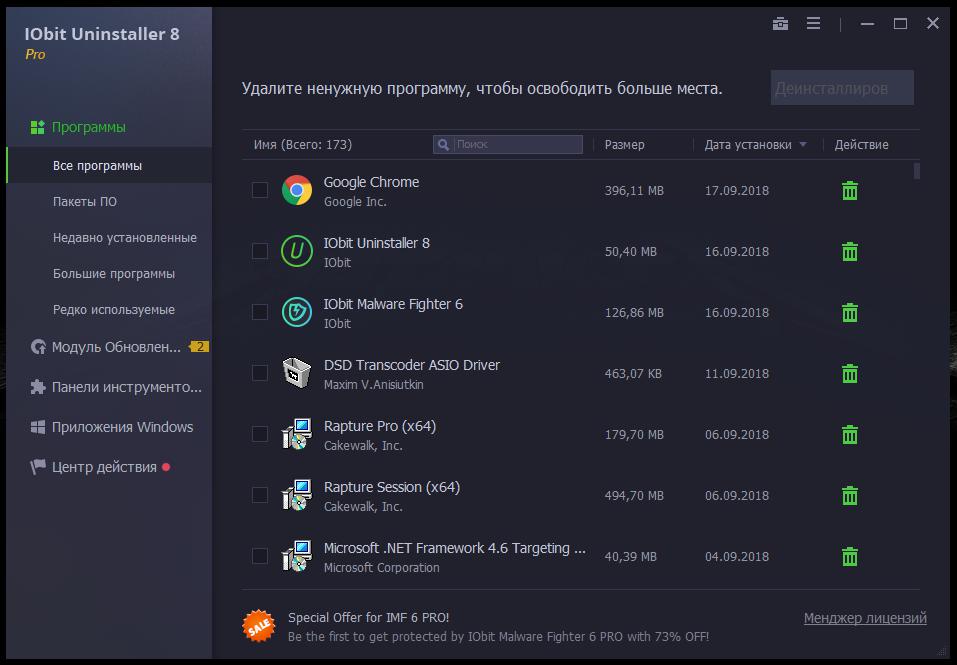
Task: Click trash icon for DSD Transcoder ASIO Driver
Action: (850, 373)
